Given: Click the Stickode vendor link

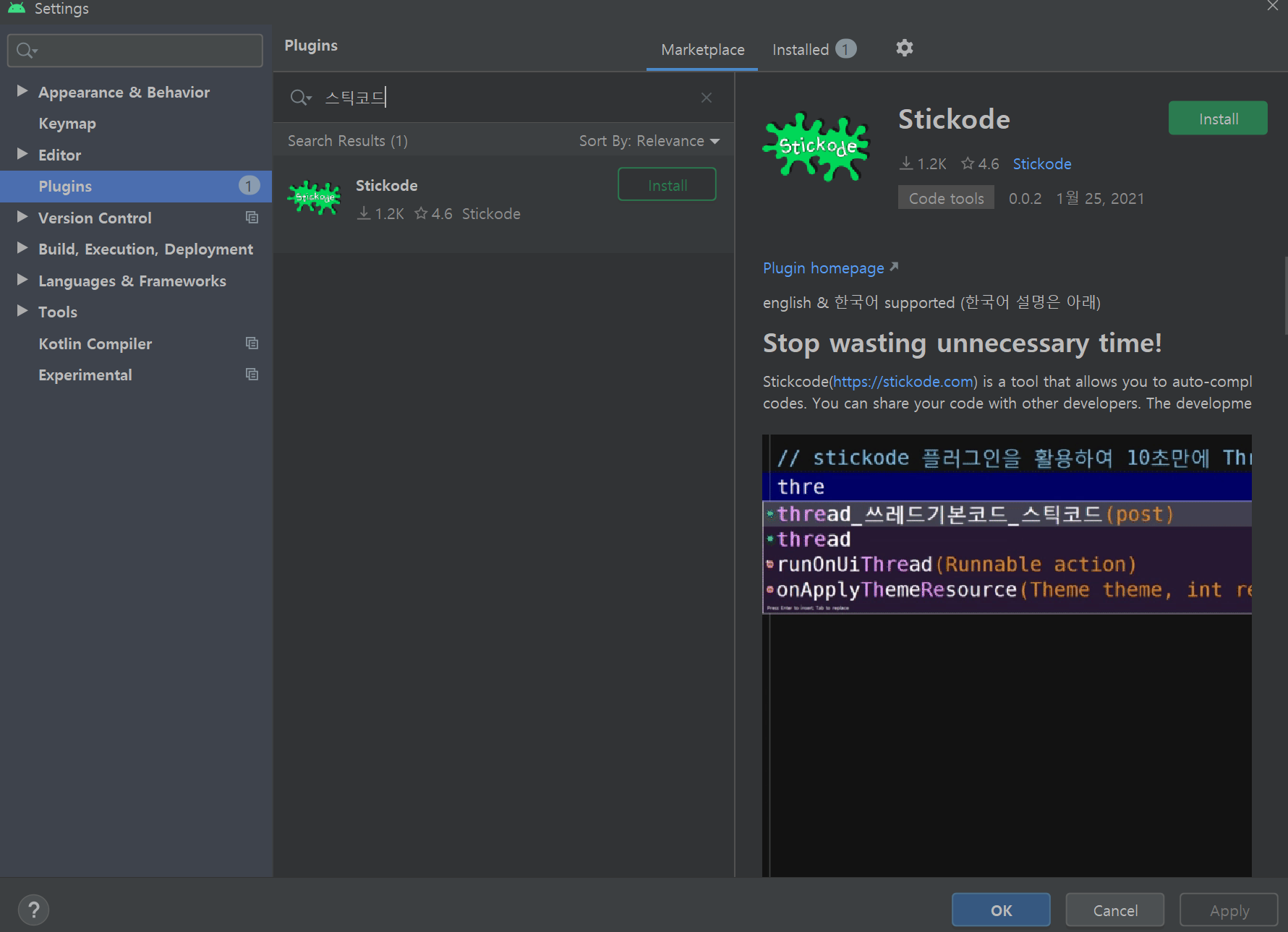Looking at the screenshot, I should 1041,164.
